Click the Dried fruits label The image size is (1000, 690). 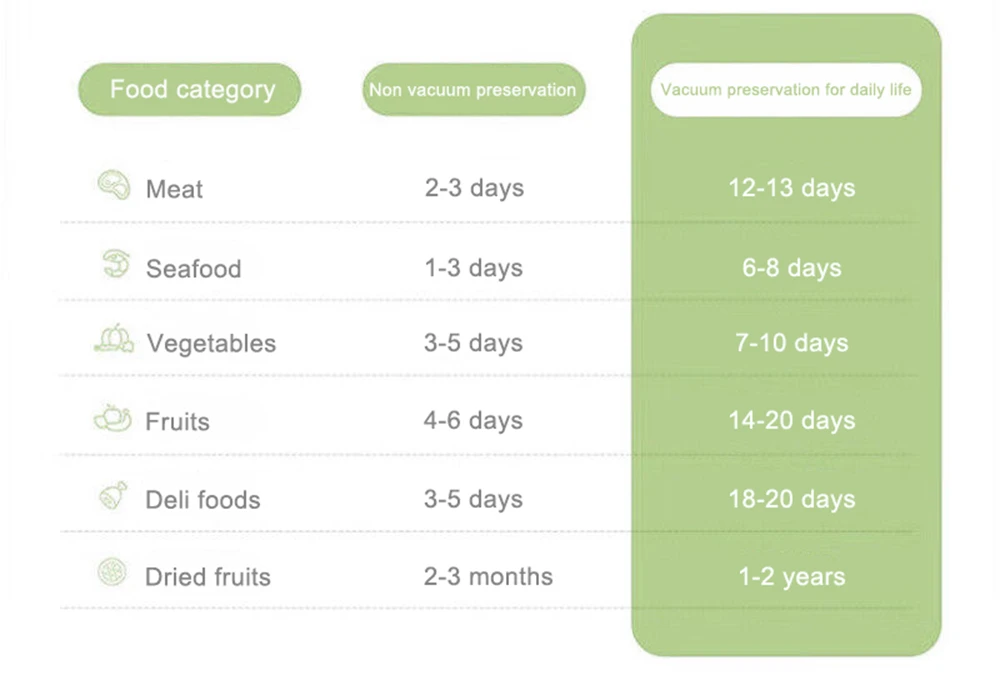(208, 576)
